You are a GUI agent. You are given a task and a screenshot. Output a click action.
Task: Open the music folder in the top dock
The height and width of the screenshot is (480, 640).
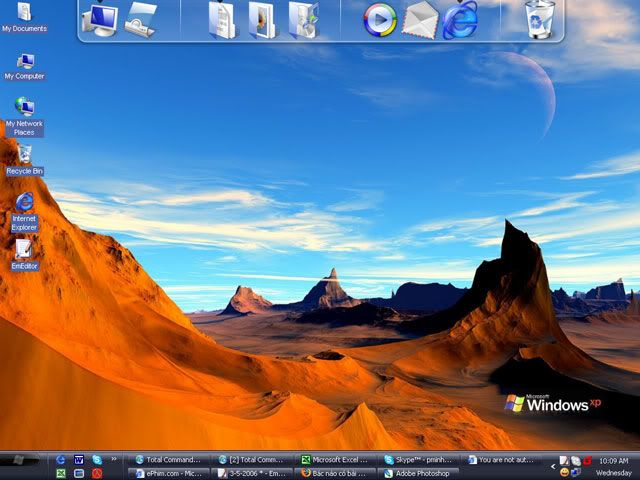tap(303, 20)
